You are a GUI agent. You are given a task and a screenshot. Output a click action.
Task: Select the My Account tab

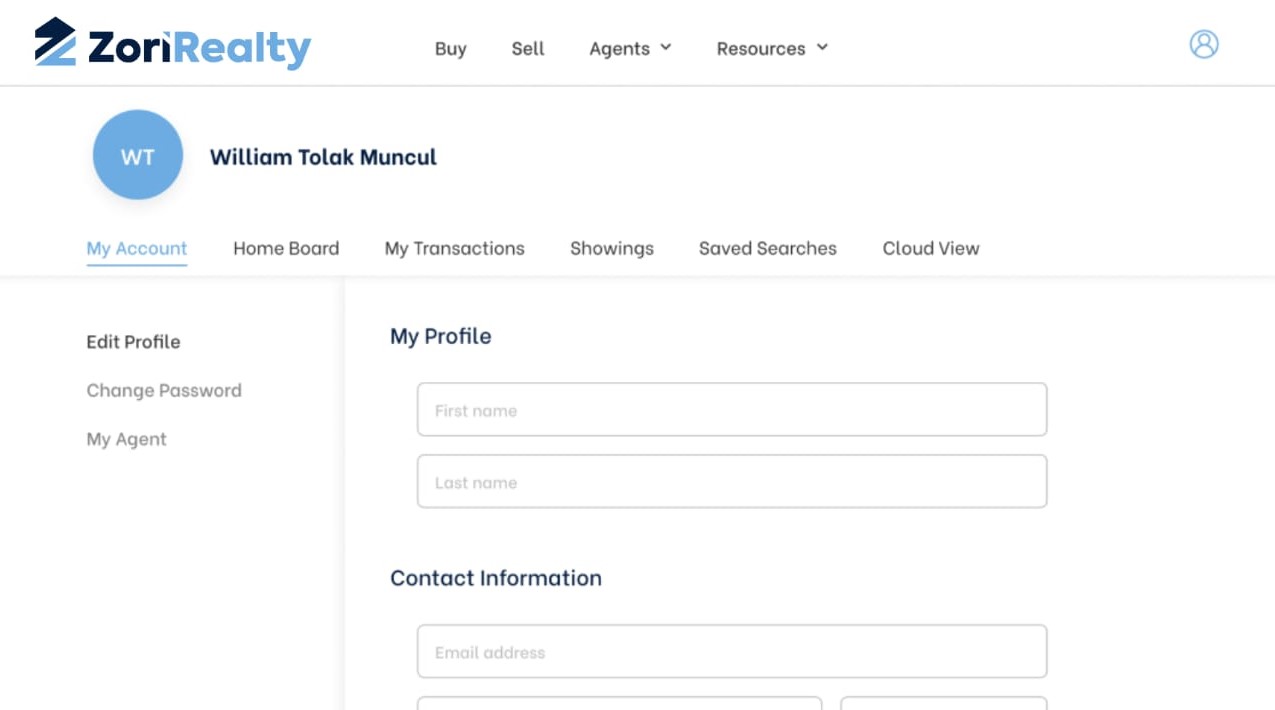tap(137, 249)
